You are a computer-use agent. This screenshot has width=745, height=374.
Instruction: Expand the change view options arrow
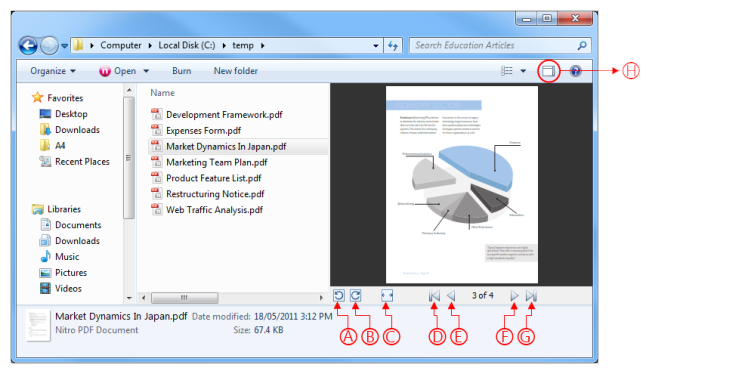523,71
